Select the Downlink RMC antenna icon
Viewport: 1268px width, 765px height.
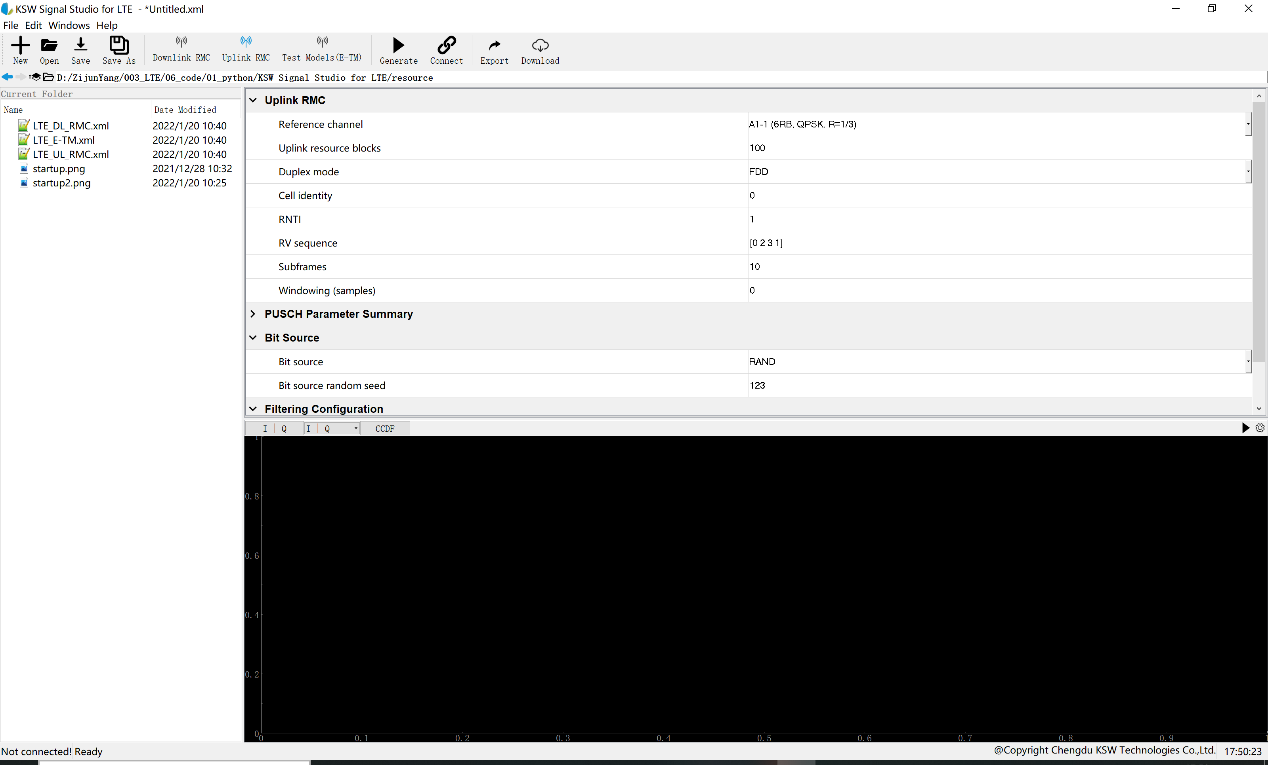(181, 42)
